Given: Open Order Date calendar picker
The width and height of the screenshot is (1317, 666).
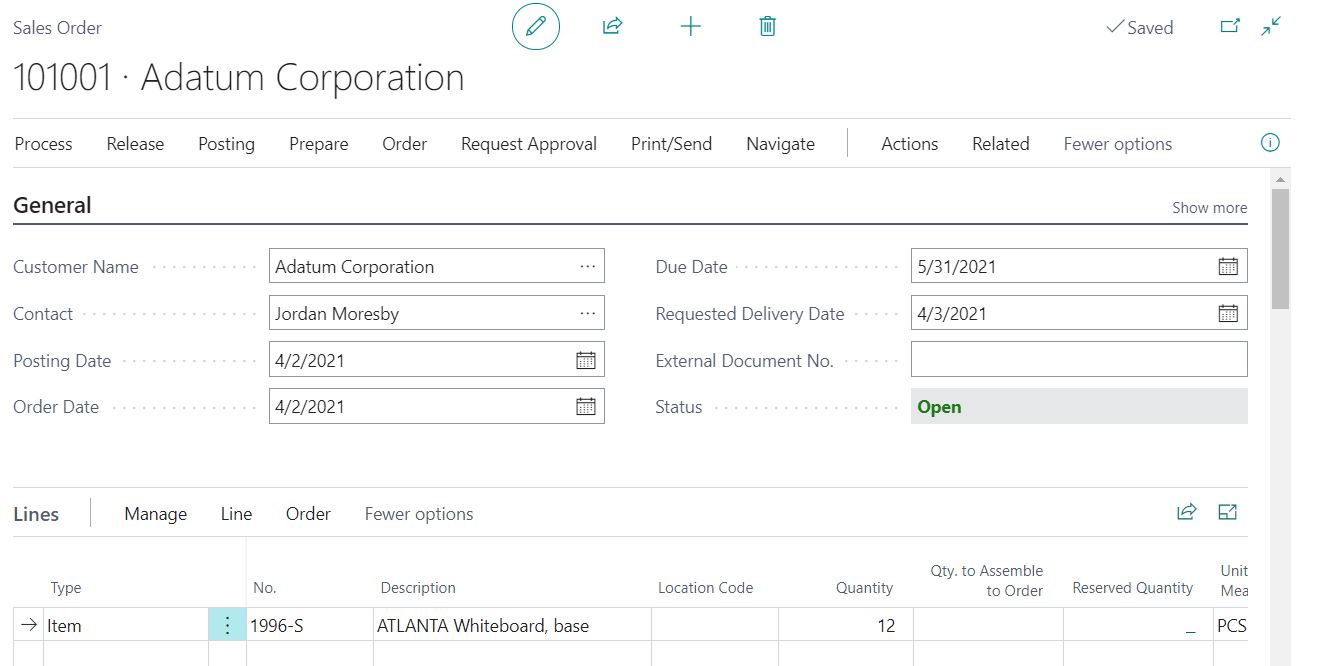Looking at the screenshot, I should (586, 406).
